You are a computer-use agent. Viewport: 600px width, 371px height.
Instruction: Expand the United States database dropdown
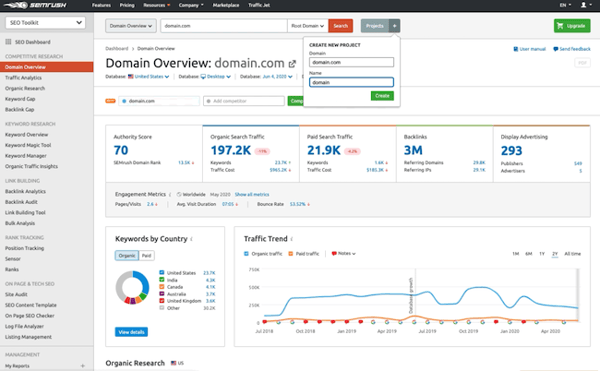pyautogui.click(x=152, y=76)
